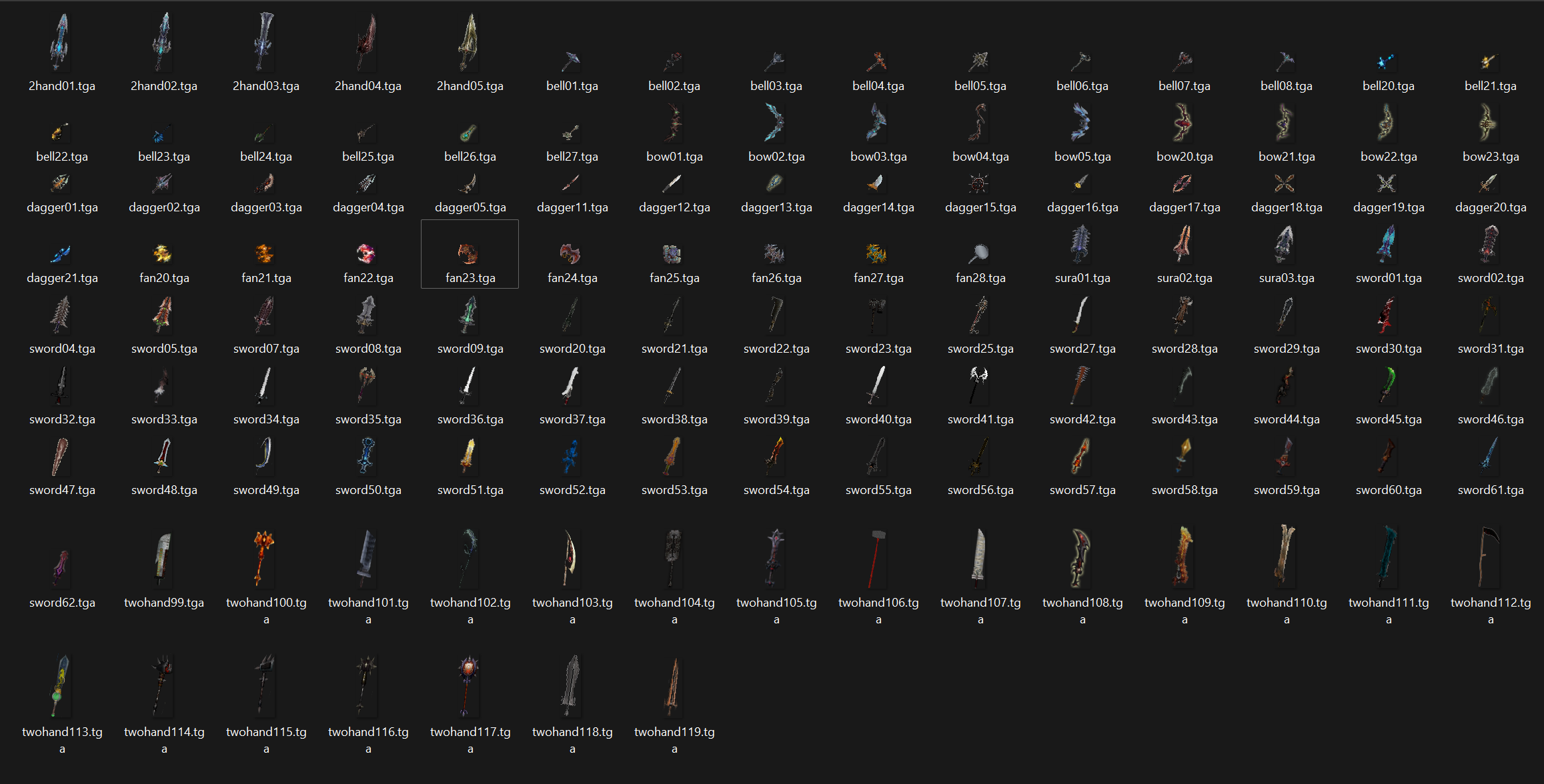
Task: Click the sword27.tga white blade icon
Action: 1081,315
